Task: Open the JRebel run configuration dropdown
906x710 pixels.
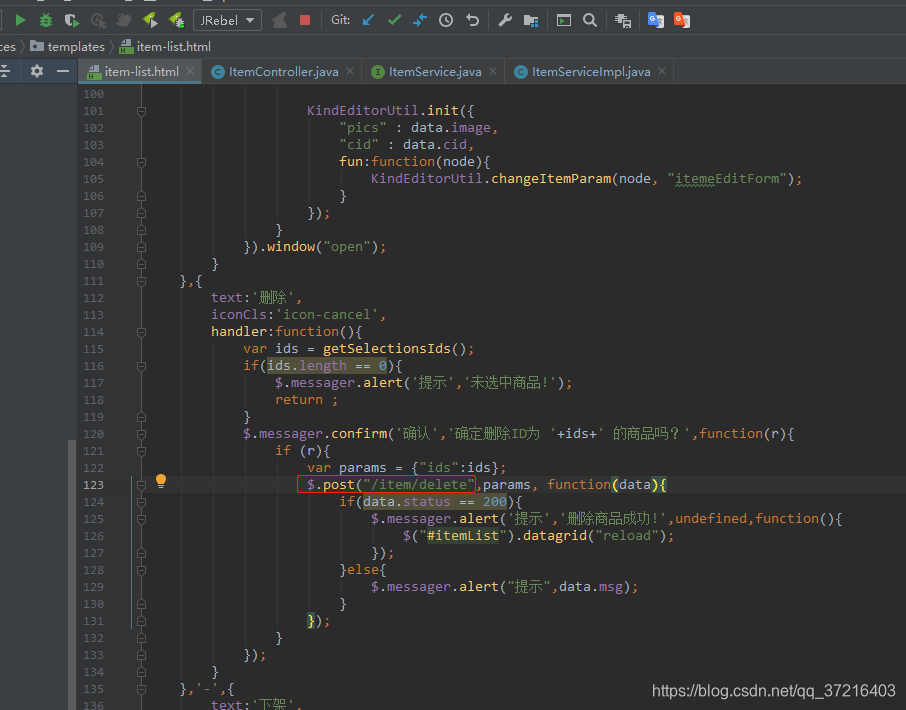Action: 227,21
